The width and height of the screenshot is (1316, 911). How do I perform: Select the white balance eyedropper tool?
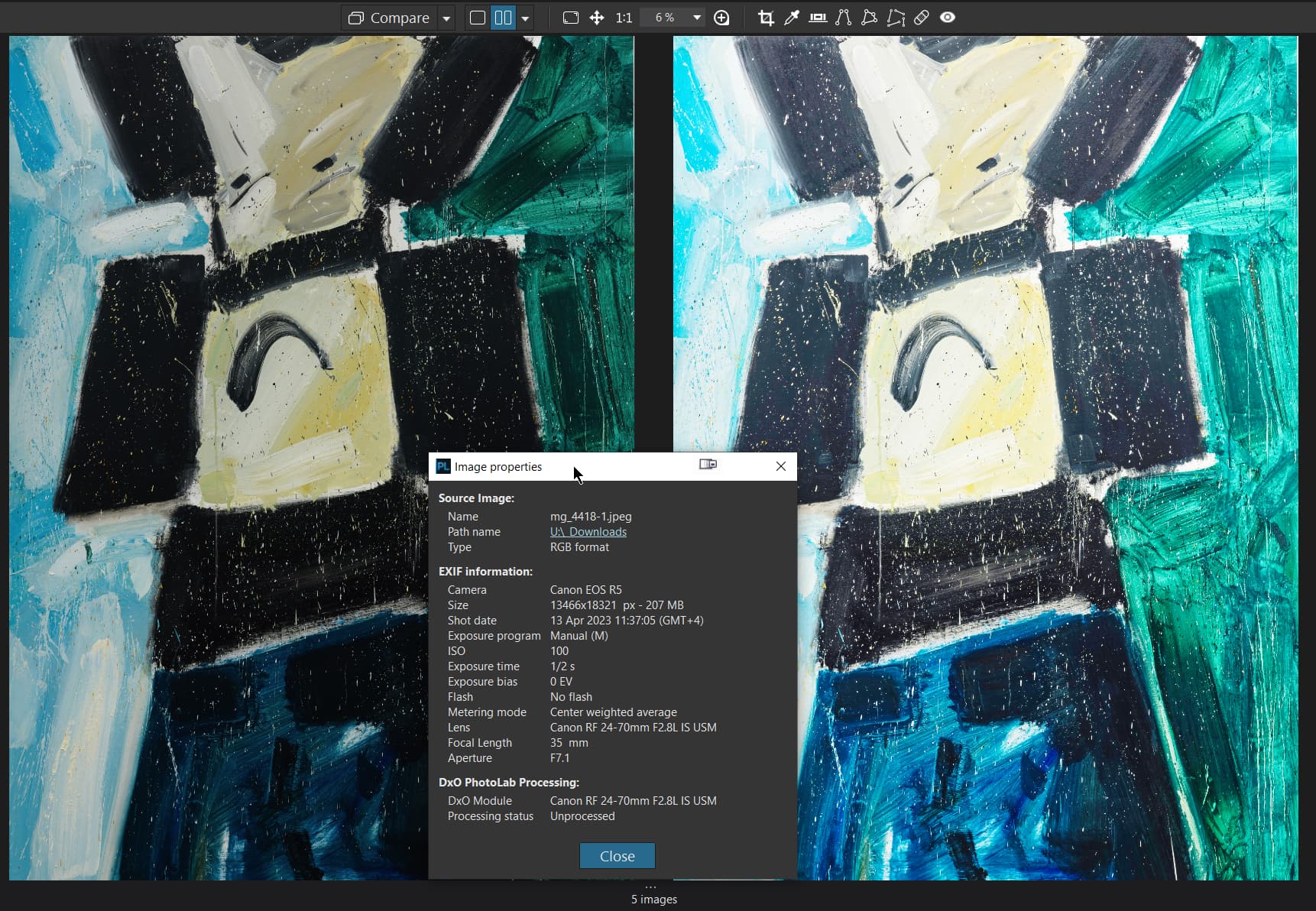coord(792,18)
